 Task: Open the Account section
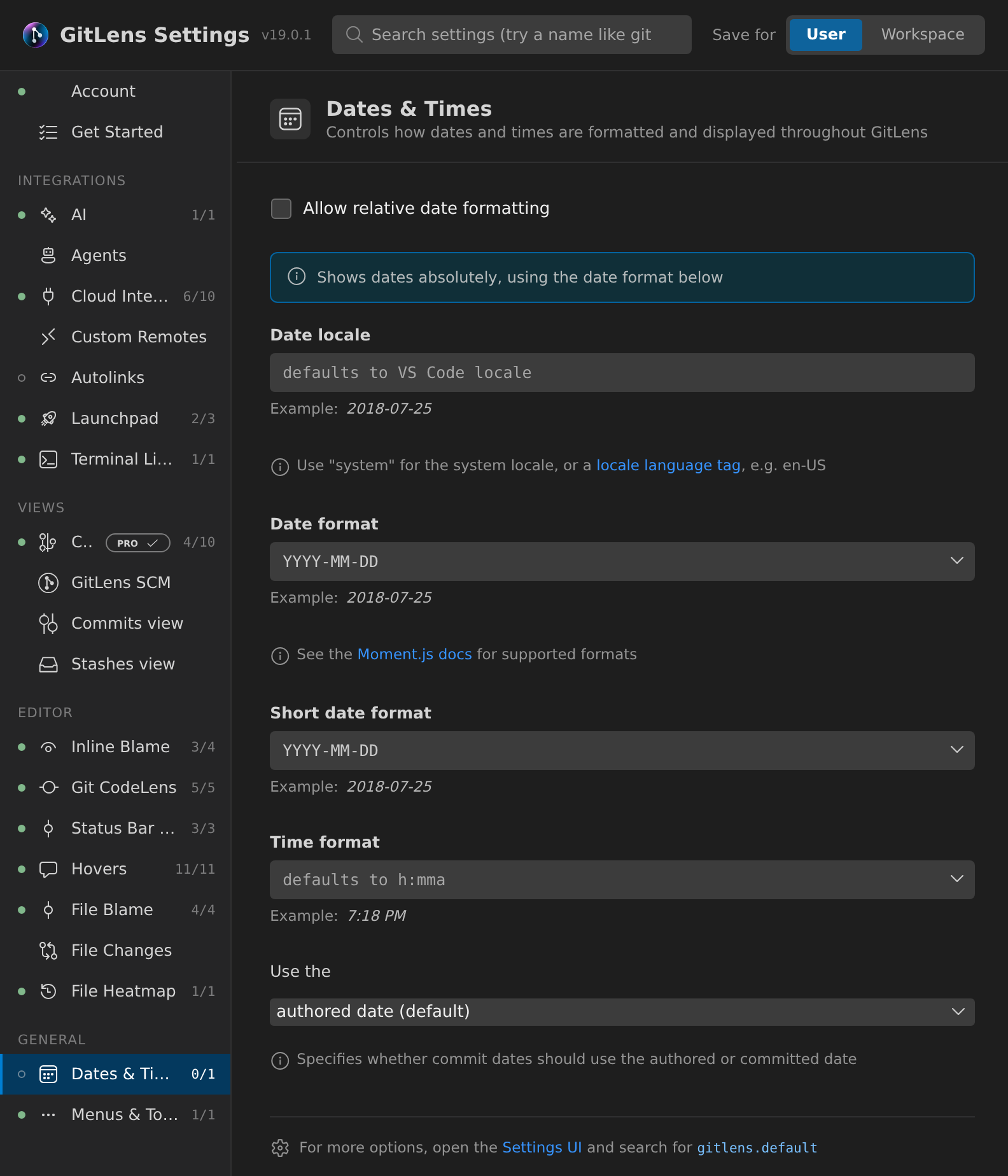click(115, 91)
